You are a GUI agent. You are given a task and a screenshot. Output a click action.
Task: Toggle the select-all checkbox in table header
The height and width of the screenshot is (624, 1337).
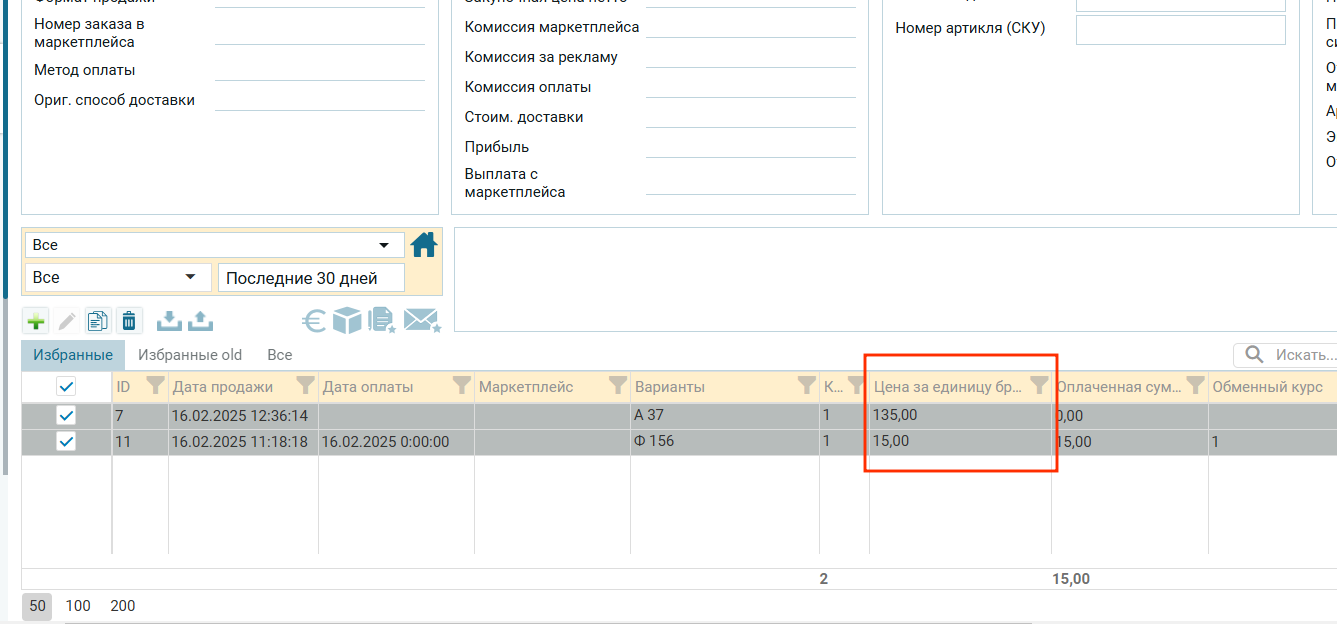pyautogui.click(x=66, y=386)
